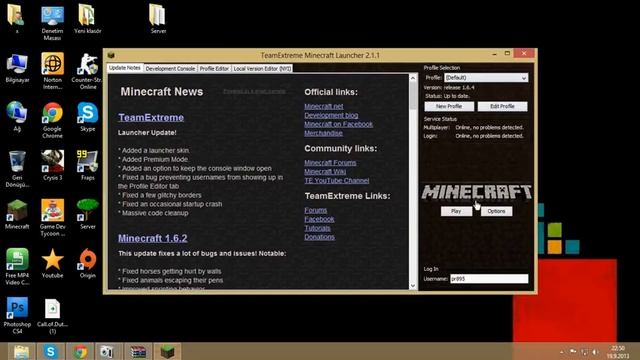This screenshot has width=640, height=360.
Task: Open the Geri Dönüşüm recycle bin
Action: (x=17, y=169)
